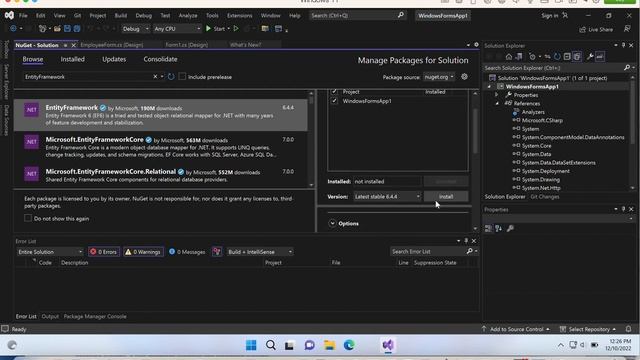Toggle the 0 Errors filter
Screen dimensions: 640x360
click(x=104, y=252)
